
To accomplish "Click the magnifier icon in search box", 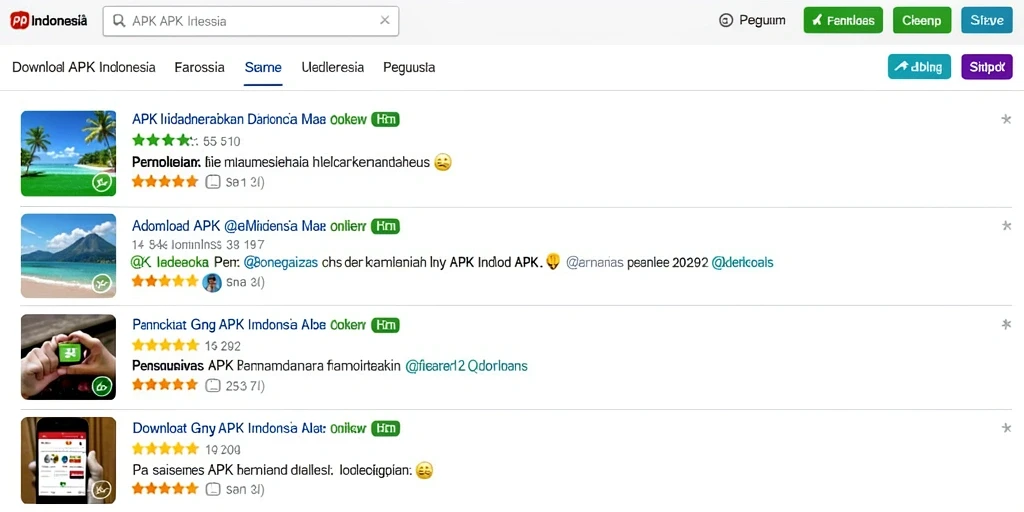I will point(120,21).
